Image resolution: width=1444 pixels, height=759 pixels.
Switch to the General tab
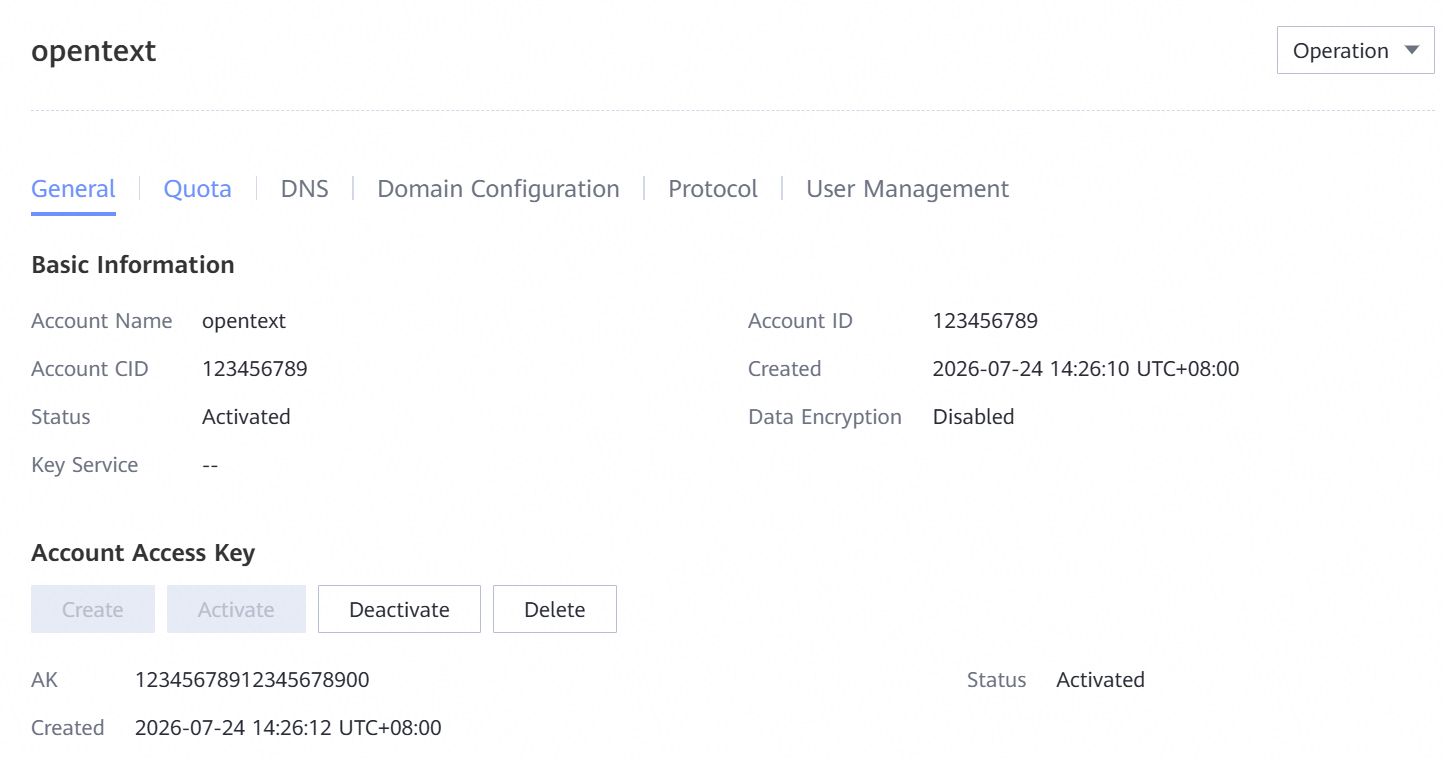[74, 189]
